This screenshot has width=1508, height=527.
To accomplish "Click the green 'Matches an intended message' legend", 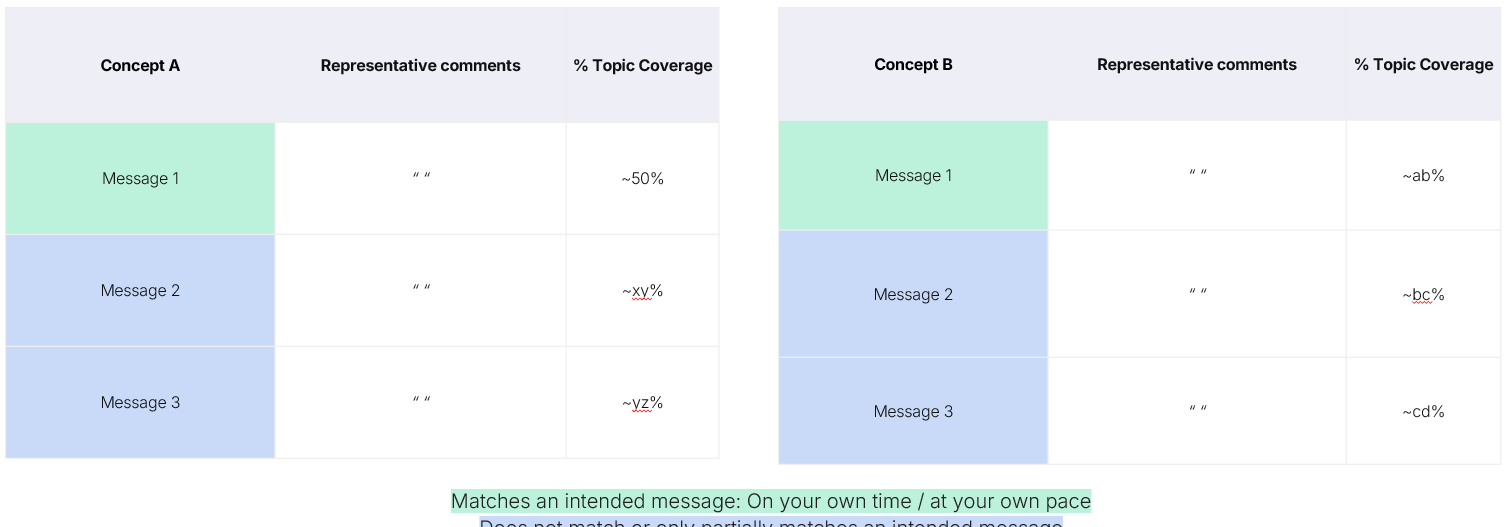I will click(x=770, y=501).
